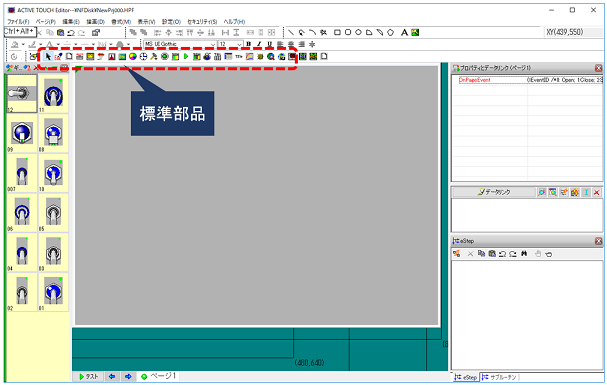Select the text A tool

pos(404,33)
